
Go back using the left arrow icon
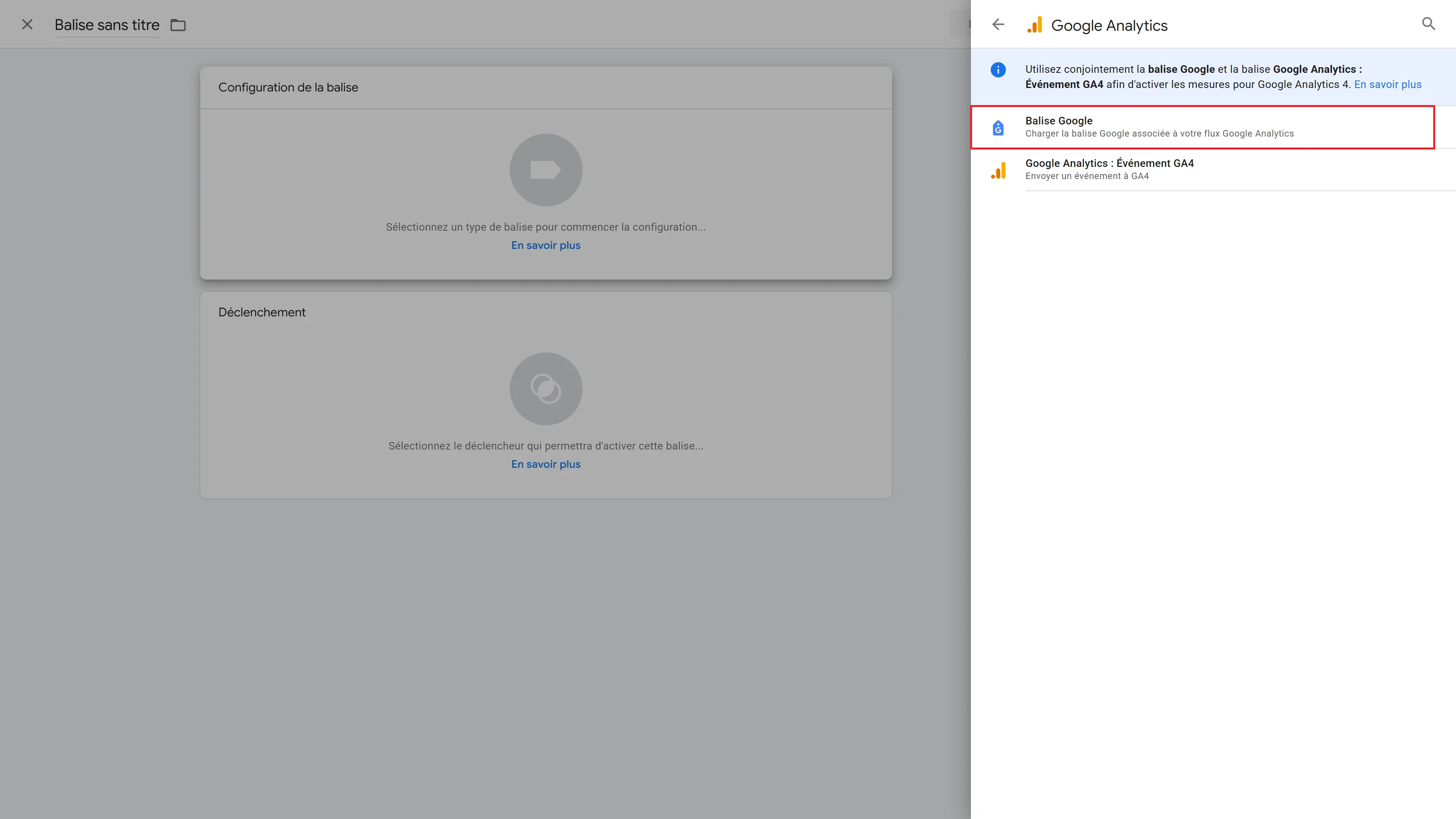click(x=998, y=24)
